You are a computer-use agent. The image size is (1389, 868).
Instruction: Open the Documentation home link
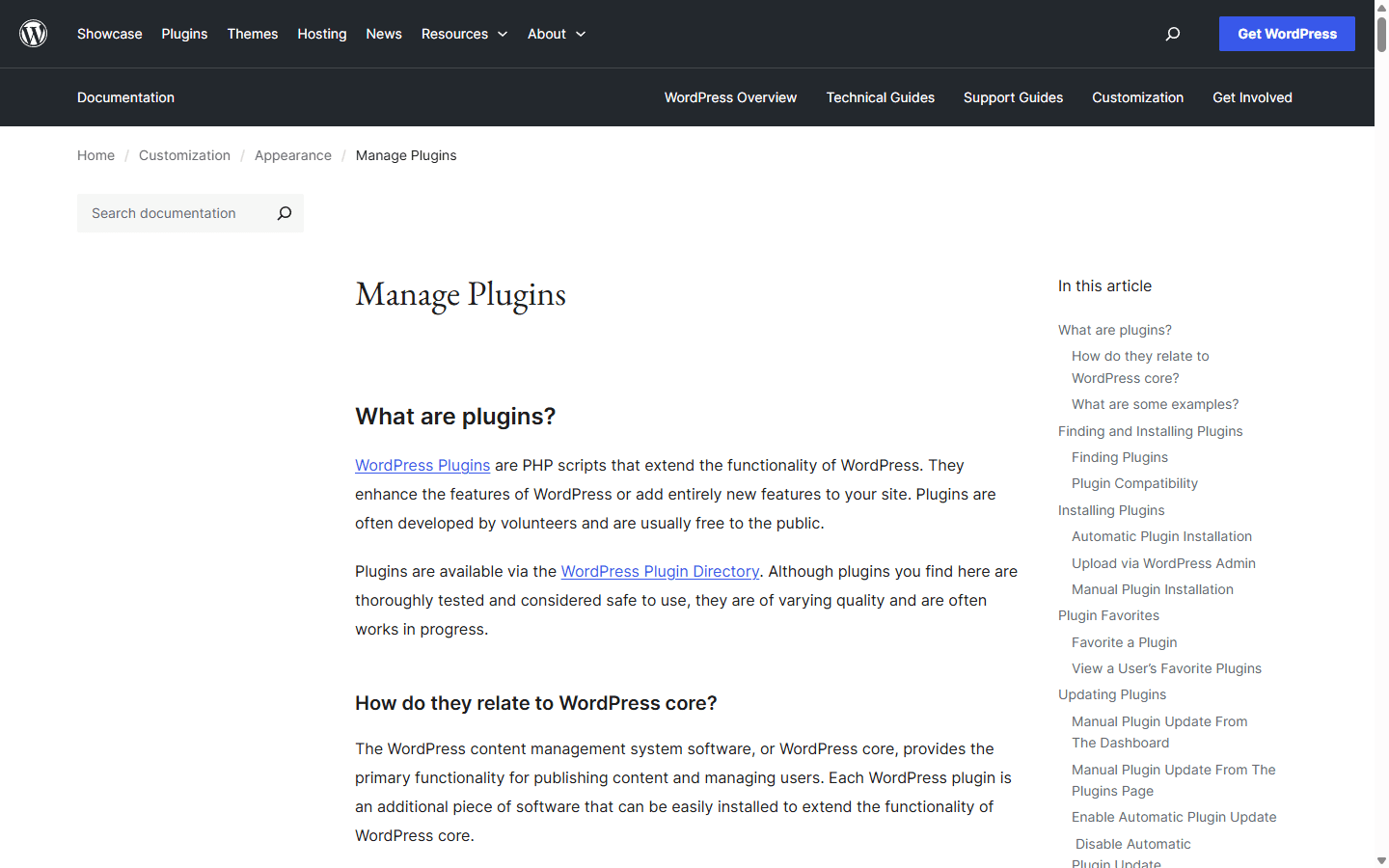[125, 97]
